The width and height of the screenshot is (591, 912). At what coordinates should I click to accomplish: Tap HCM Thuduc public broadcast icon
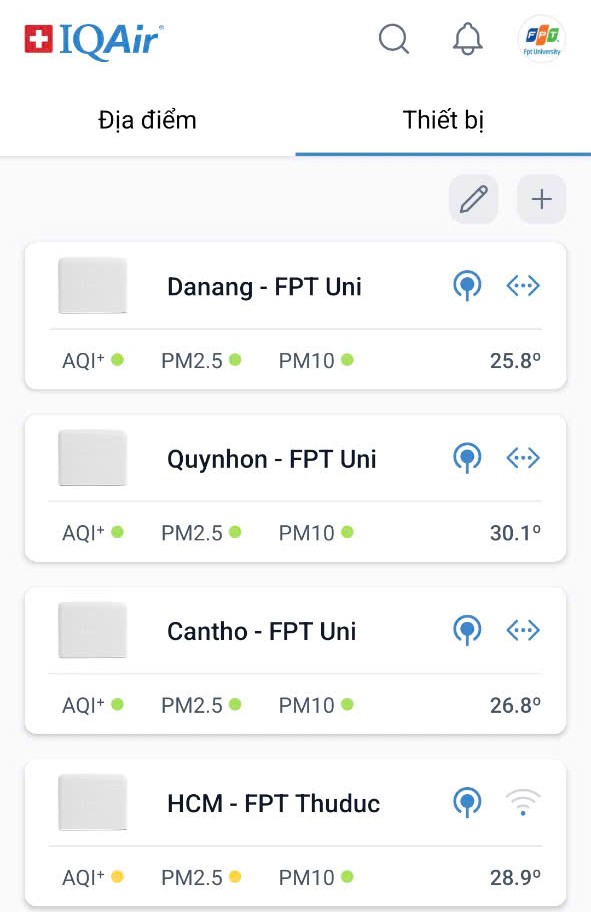467,802
